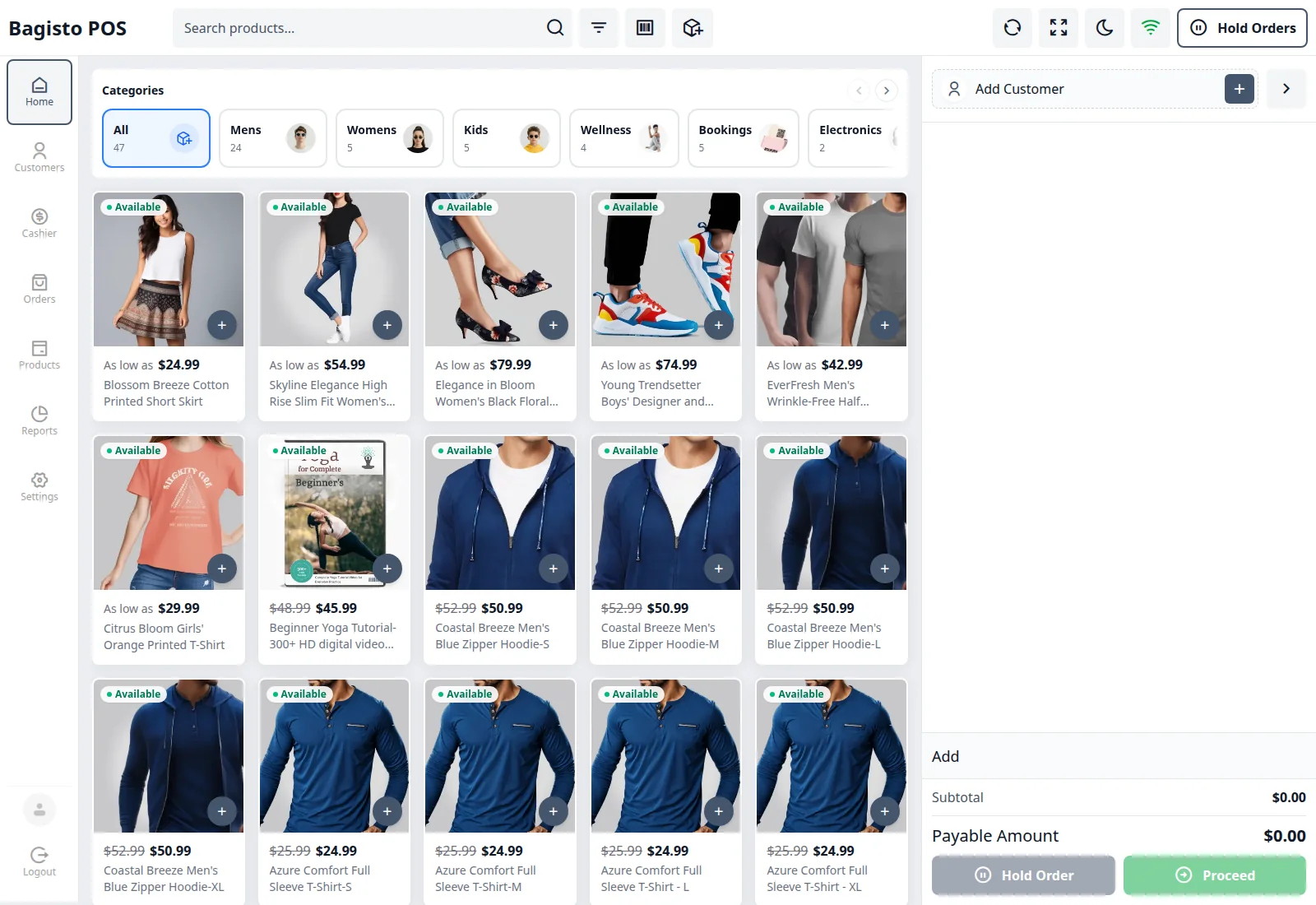1316x905 pixels.
Task: Click the Add label in cart summary
Action: click(x=945, y=756)
